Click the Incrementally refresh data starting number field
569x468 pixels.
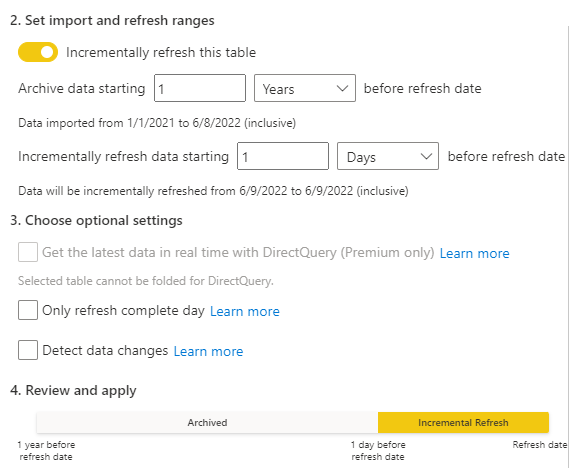[283, 156]
